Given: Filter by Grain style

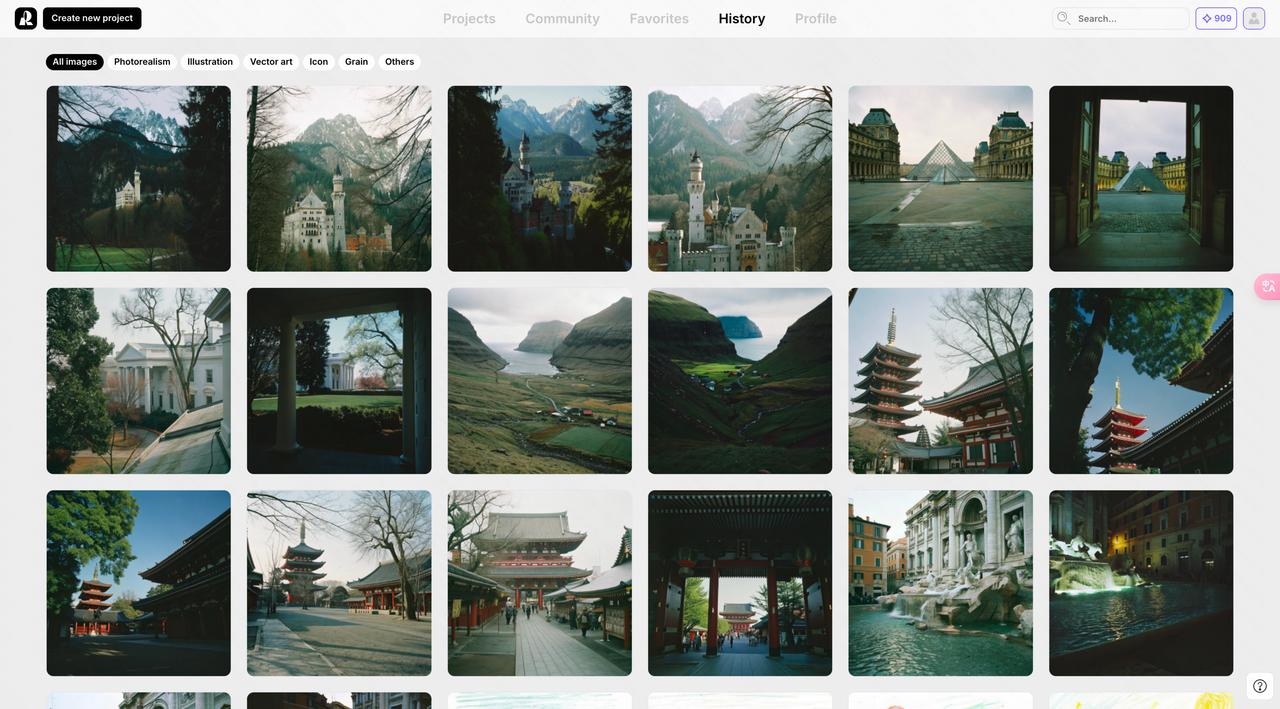Looking at the screenshot, I should (x=357, y=62).
